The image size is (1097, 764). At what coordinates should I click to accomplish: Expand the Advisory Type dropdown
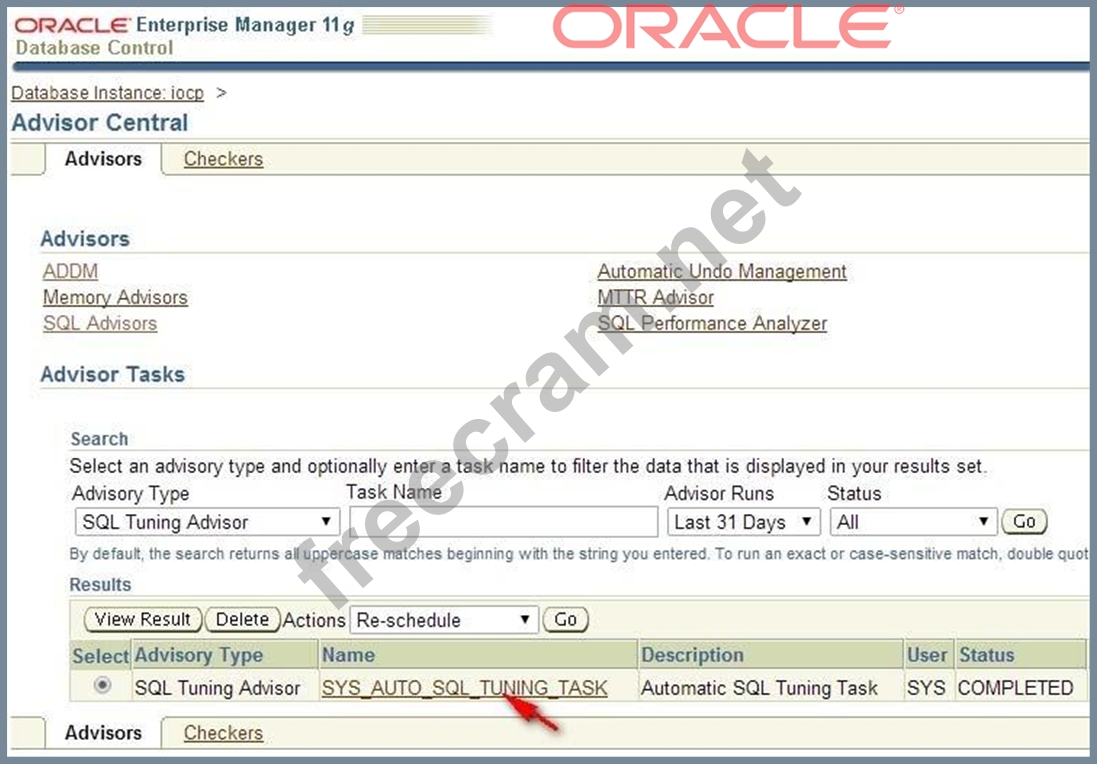coord(207,522)
